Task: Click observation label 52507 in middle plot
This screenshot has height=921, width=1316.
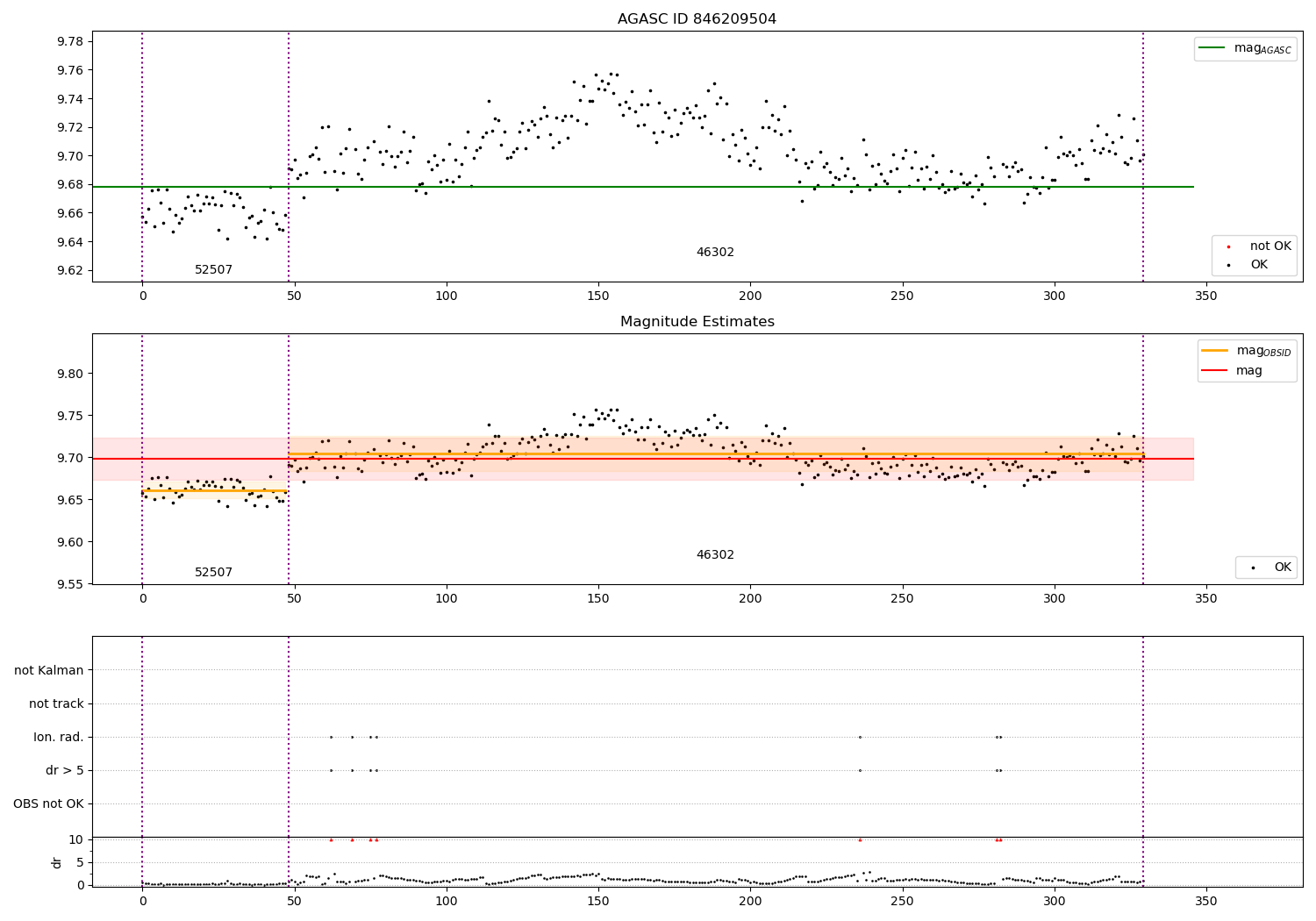Action: pos(213,573)
